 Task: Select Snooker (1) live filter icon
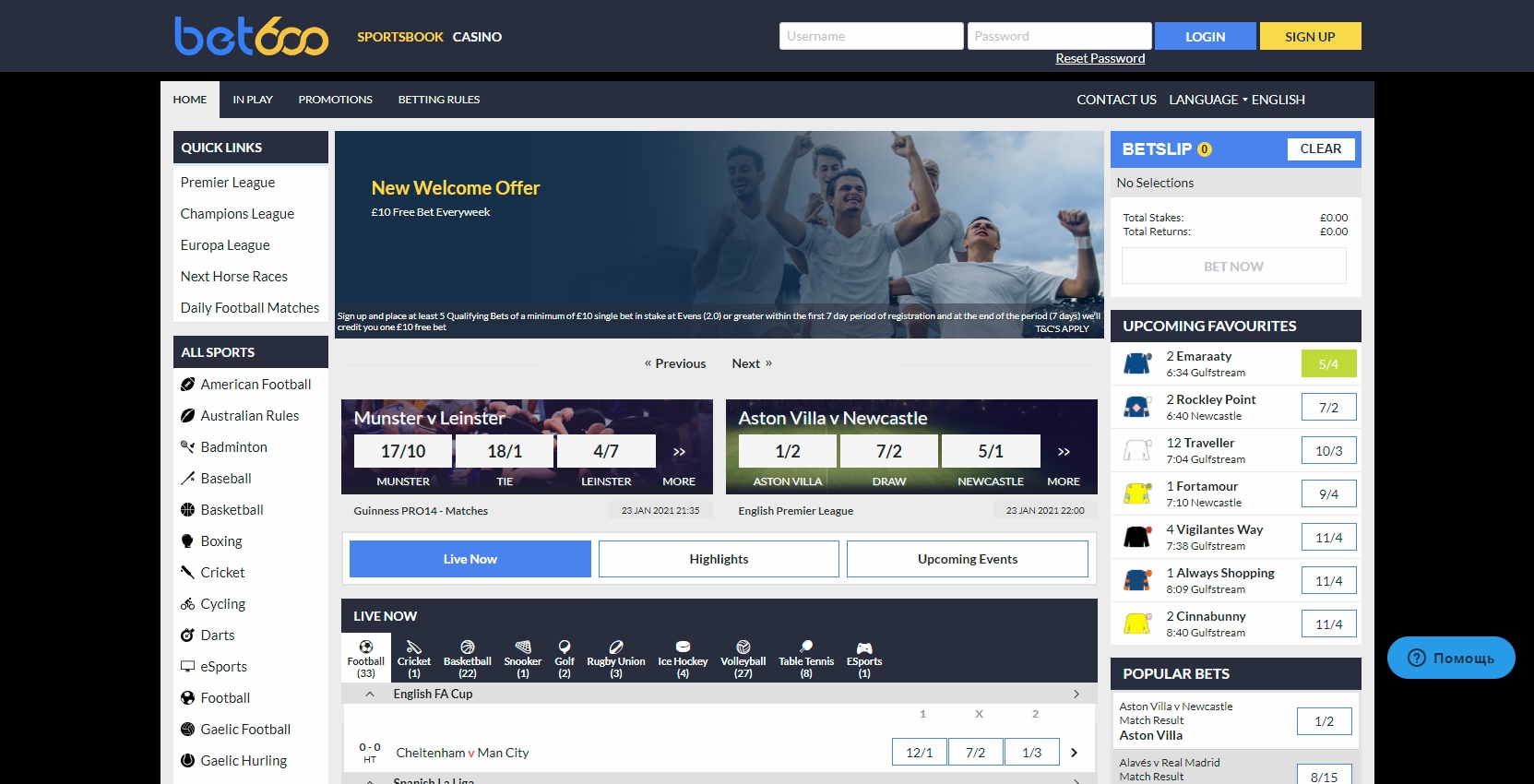click(x=523, y=647)
